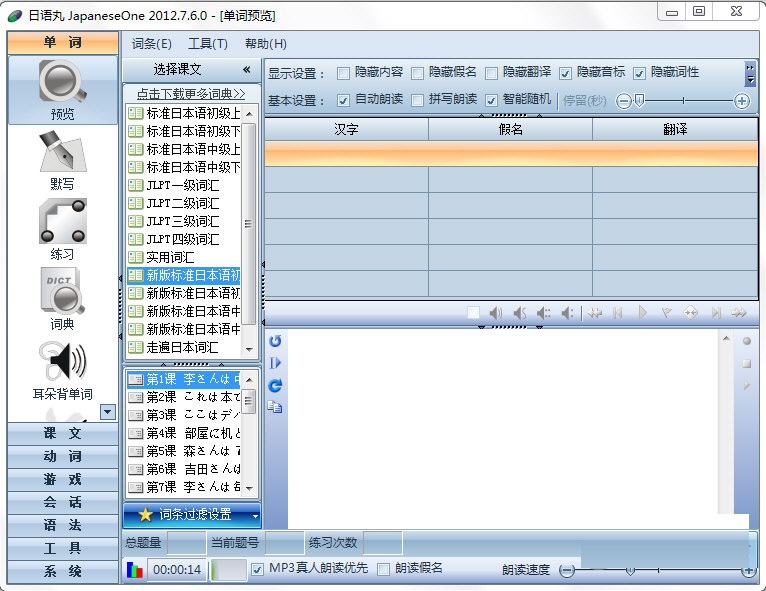
Task: Uncheck 隐藏音标 checkbox
Action: 565,73
